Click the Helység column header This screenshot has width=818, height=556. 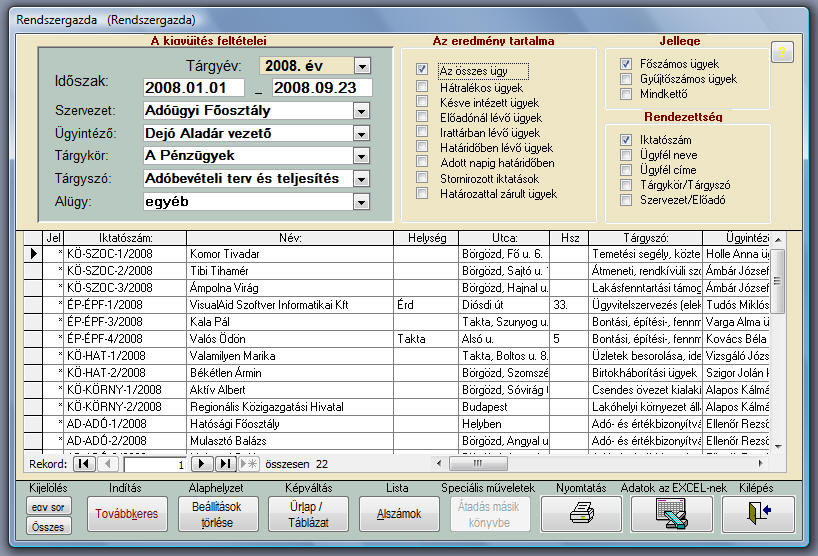(x=426, y=238)
